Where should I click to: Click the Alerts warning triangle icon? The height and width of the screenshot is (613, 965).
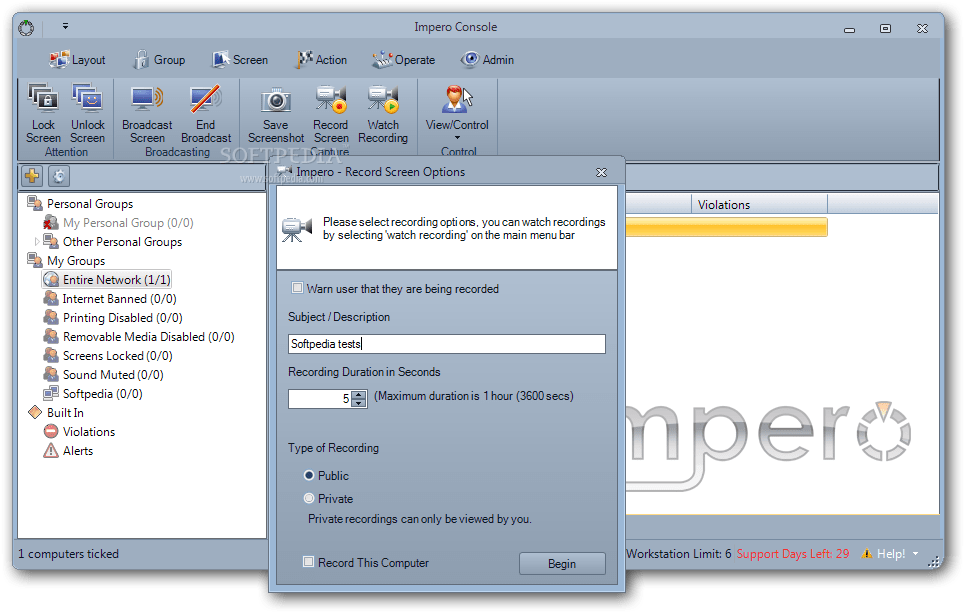click(51, 451)
